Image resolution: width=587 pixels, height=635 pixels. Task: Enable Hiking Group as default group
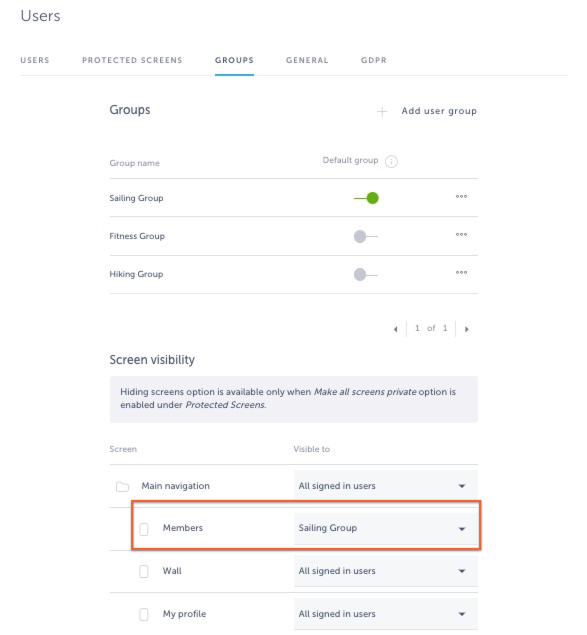point(365,275)
